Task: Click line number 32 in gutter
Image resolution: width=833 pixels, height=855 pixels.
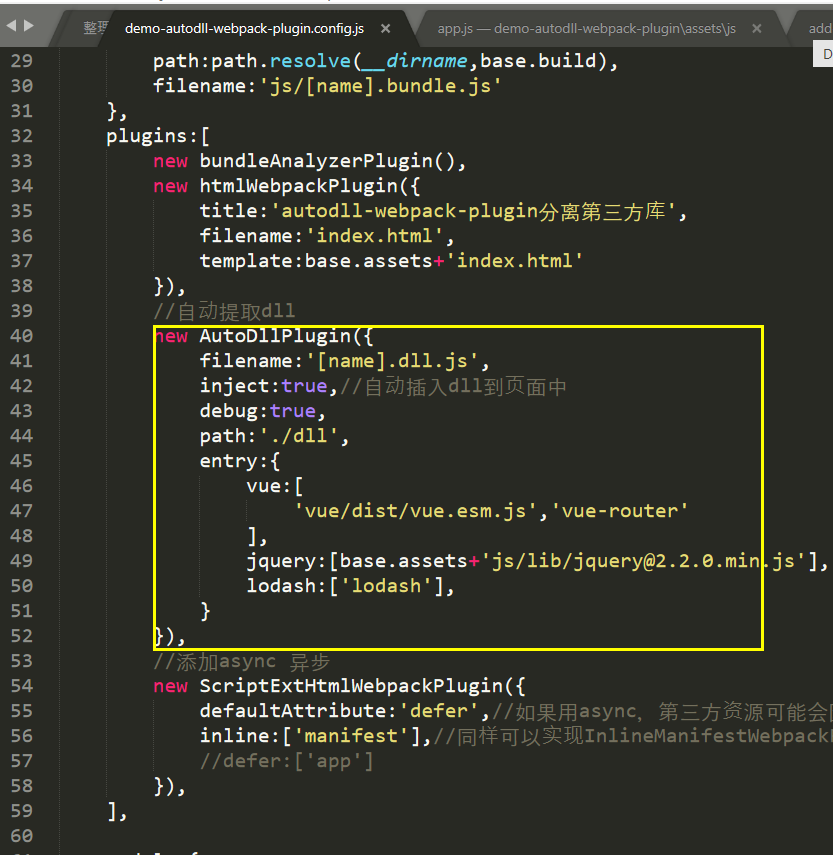Action: [22, 136]
